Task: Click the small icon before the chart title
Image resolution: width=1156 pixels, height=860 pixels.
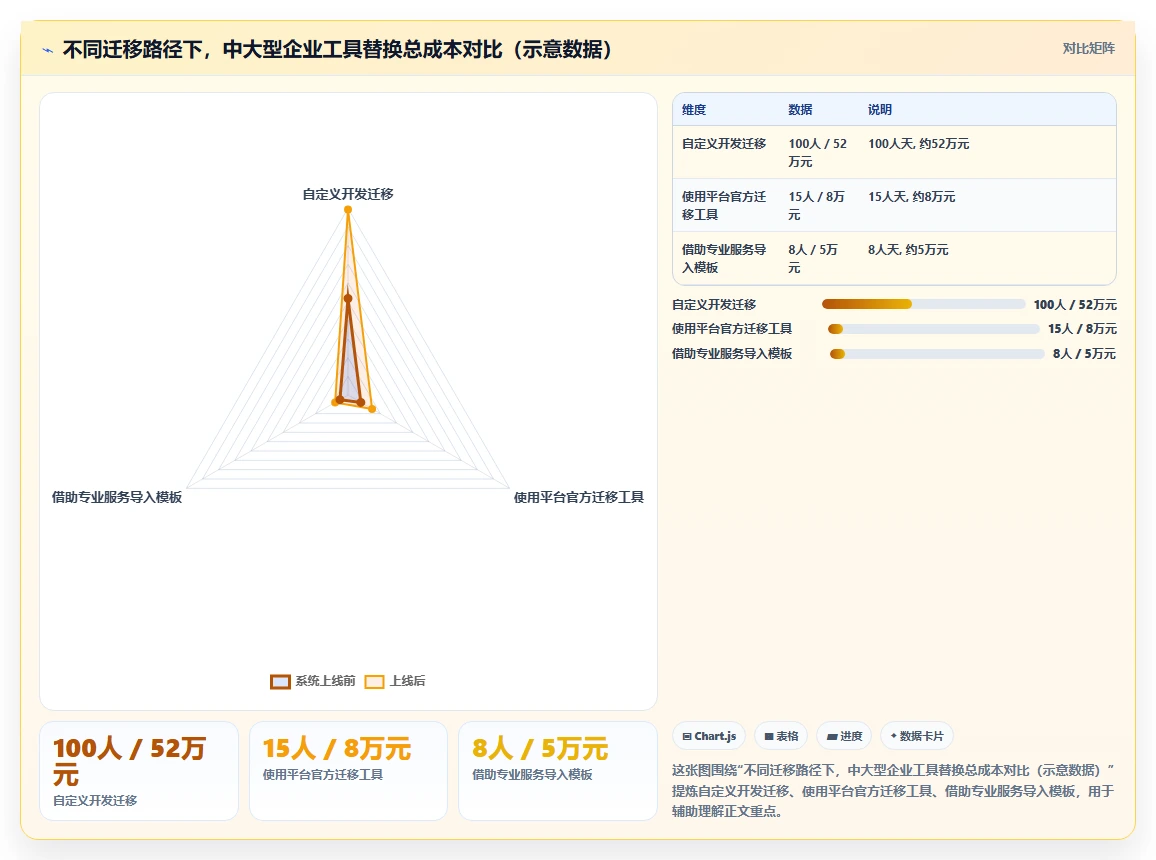Action: (x=48, y=50)
